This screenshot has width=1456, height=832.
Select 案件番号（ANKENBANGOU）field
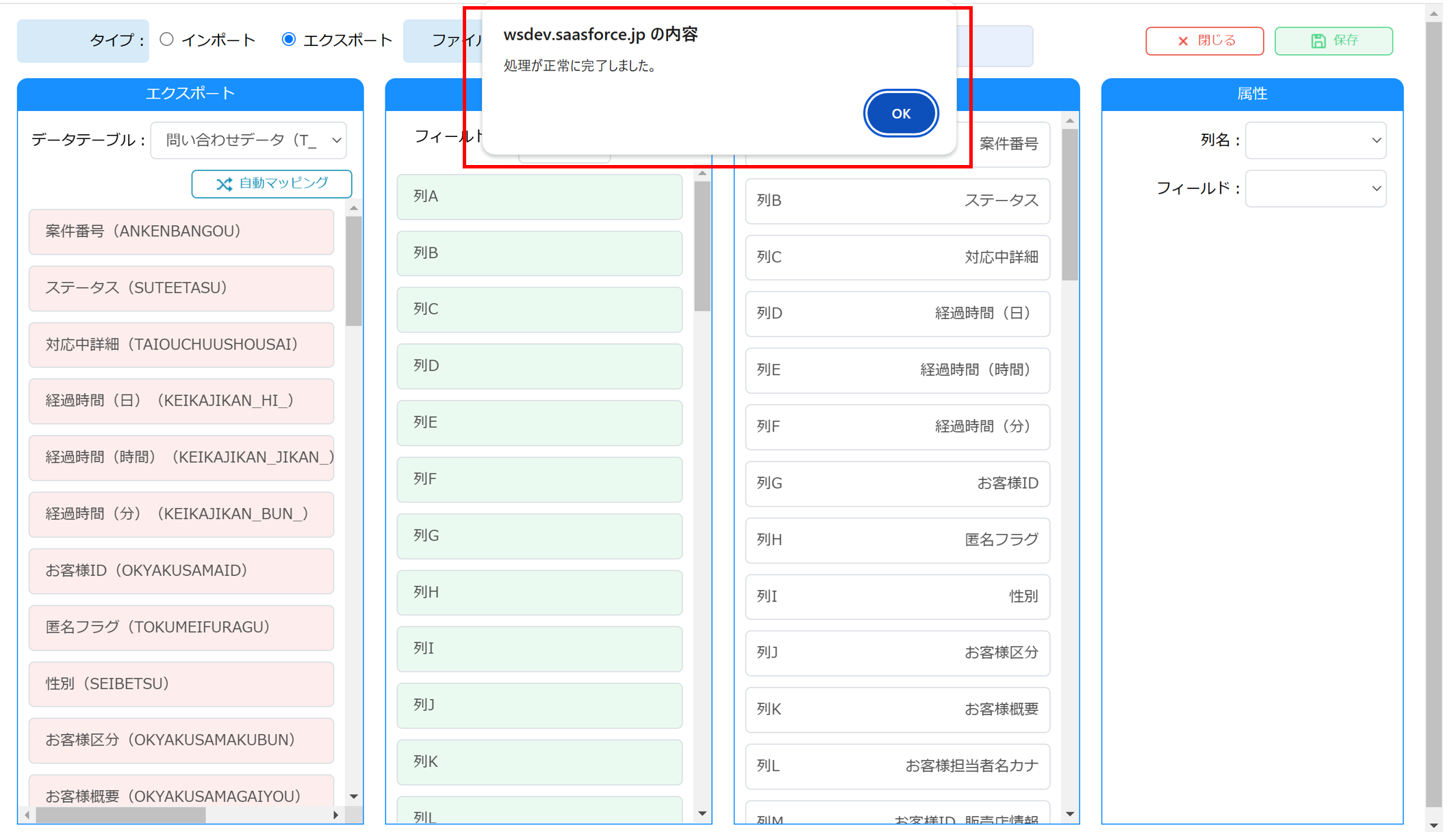tap(181, 231)
